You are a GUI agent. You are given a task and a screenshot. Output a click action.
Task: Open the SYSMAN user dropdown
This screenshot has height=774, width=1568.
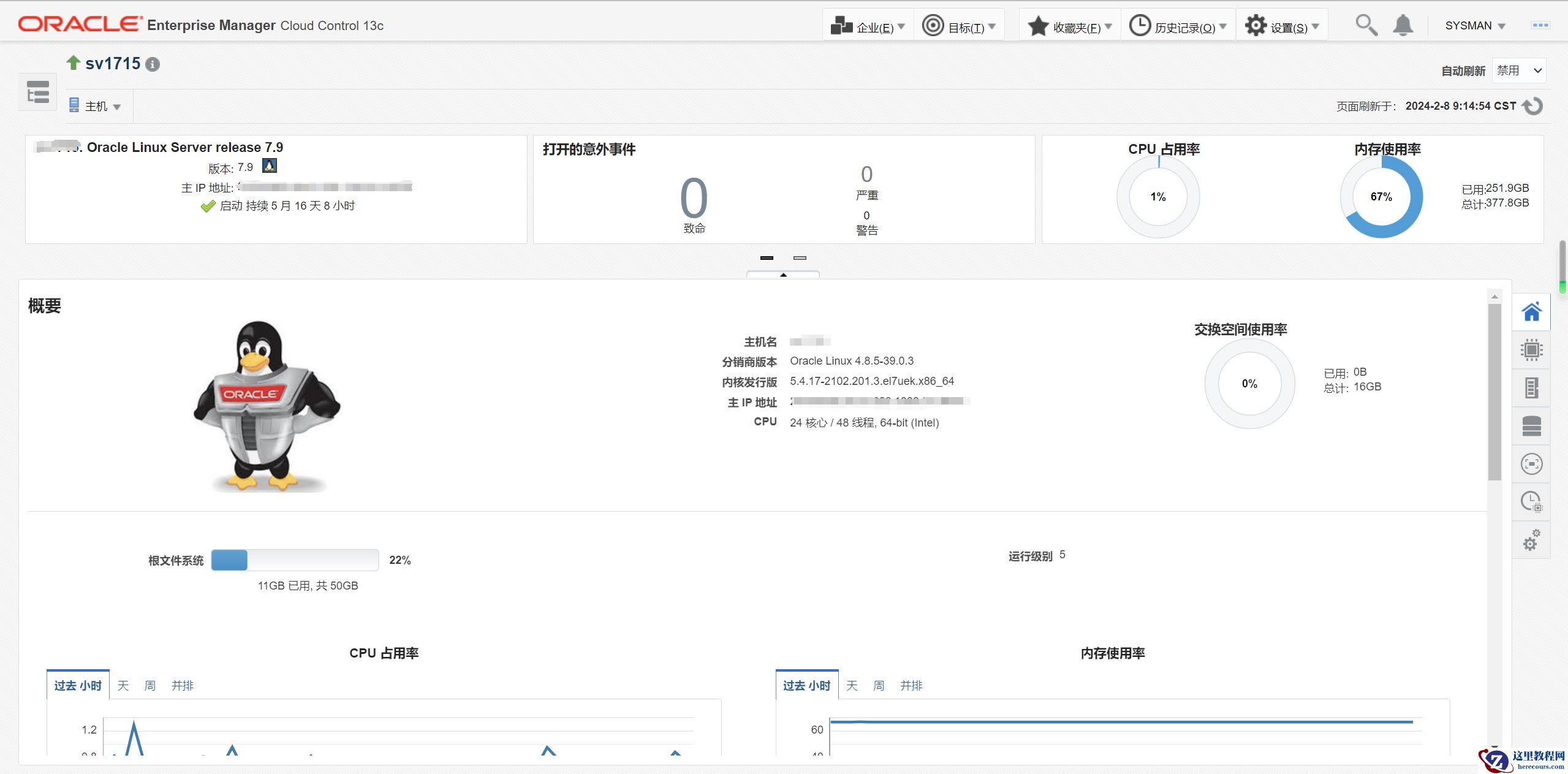click(x=1475, y=26)
